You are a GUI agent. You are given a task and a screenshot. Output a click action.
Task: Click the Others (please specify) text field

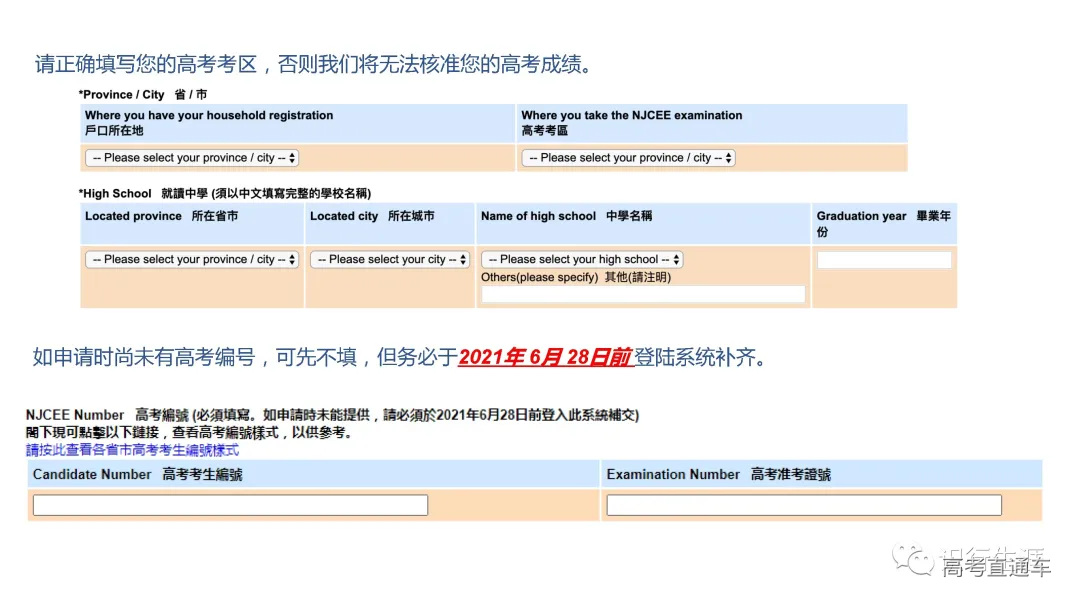click(x=640, y=294)
